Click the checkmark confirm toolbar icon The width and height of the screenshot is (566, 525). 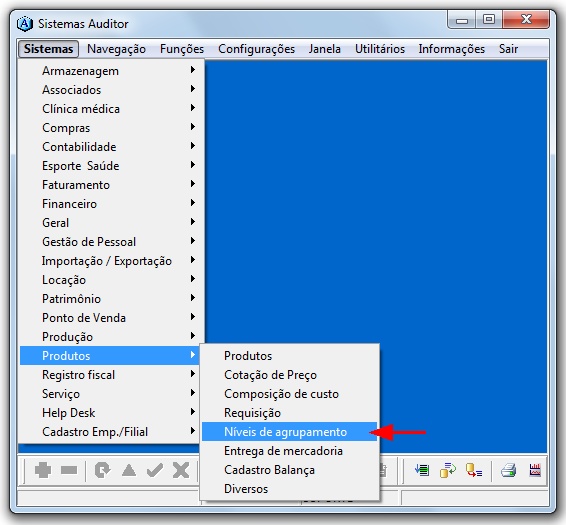tap(155, 470)
